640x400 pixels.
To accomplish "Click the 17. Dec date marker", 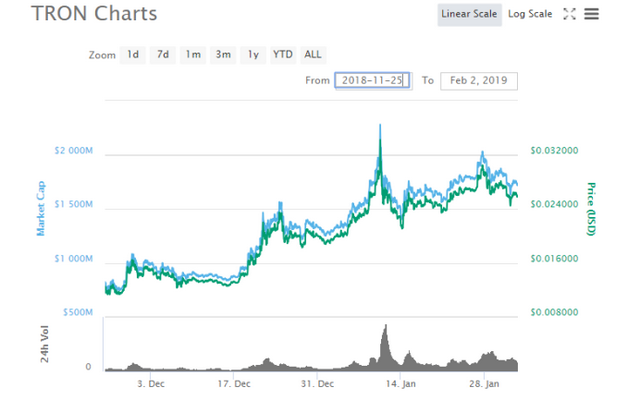I will pos(234,384).
